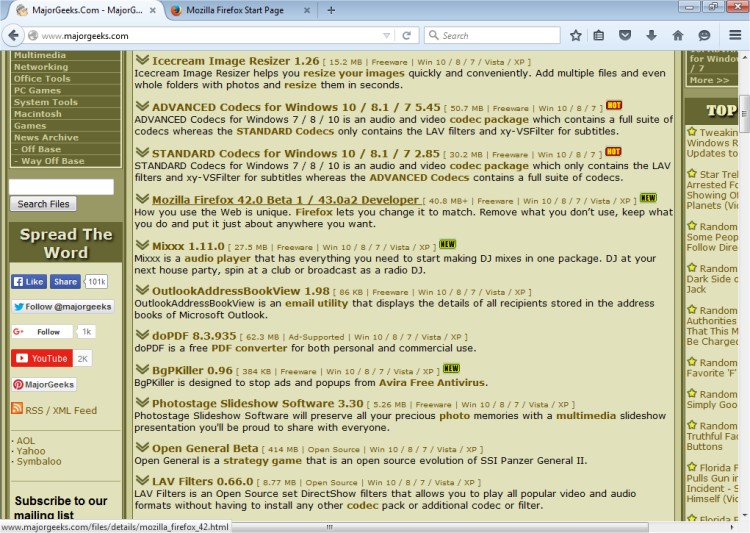Show bookmarks list icon in toolbar

(x=598, y=35)
